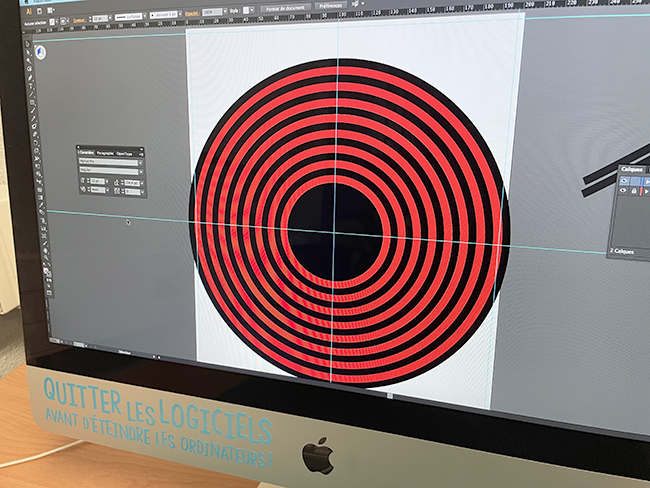Select the Free Transform tool
Screen dimensions: 650x488
coord(38,167)
